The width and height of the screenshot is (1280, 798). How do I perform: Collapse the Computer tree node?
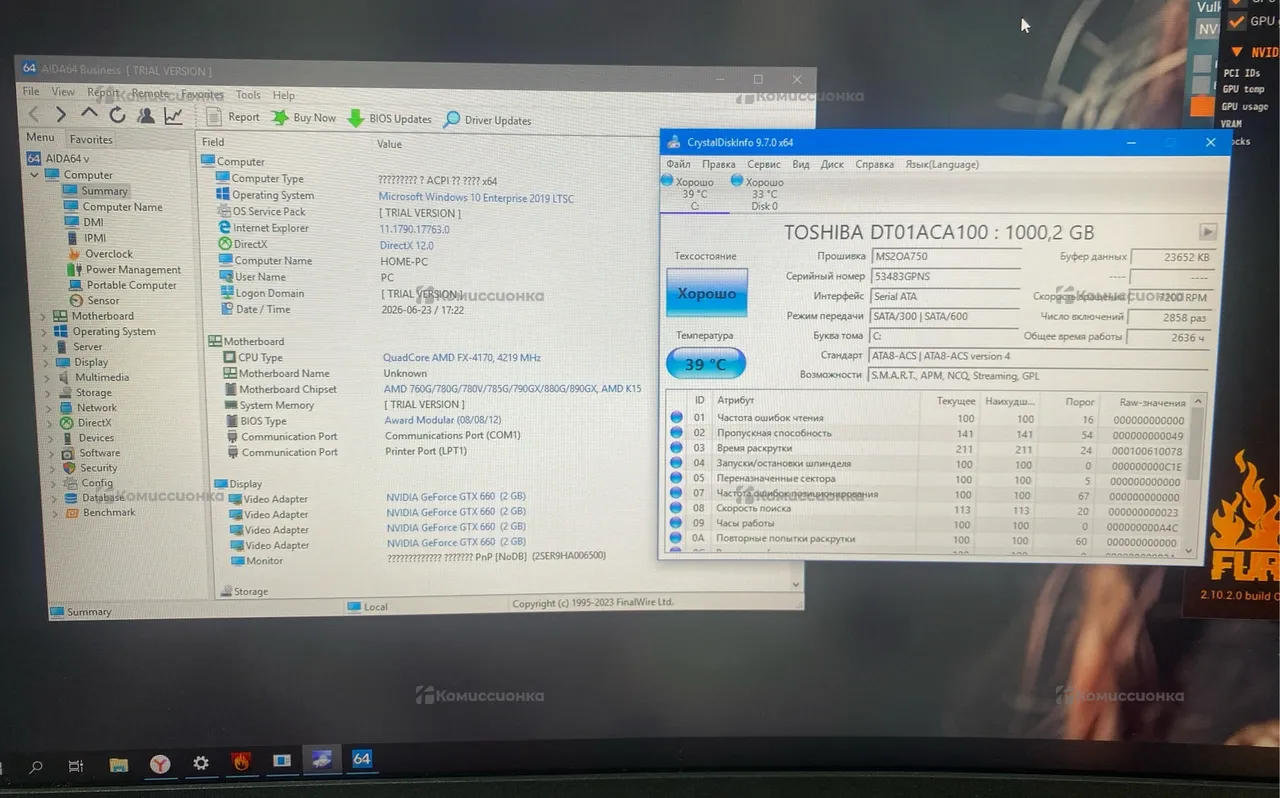(x=34, y=175)
